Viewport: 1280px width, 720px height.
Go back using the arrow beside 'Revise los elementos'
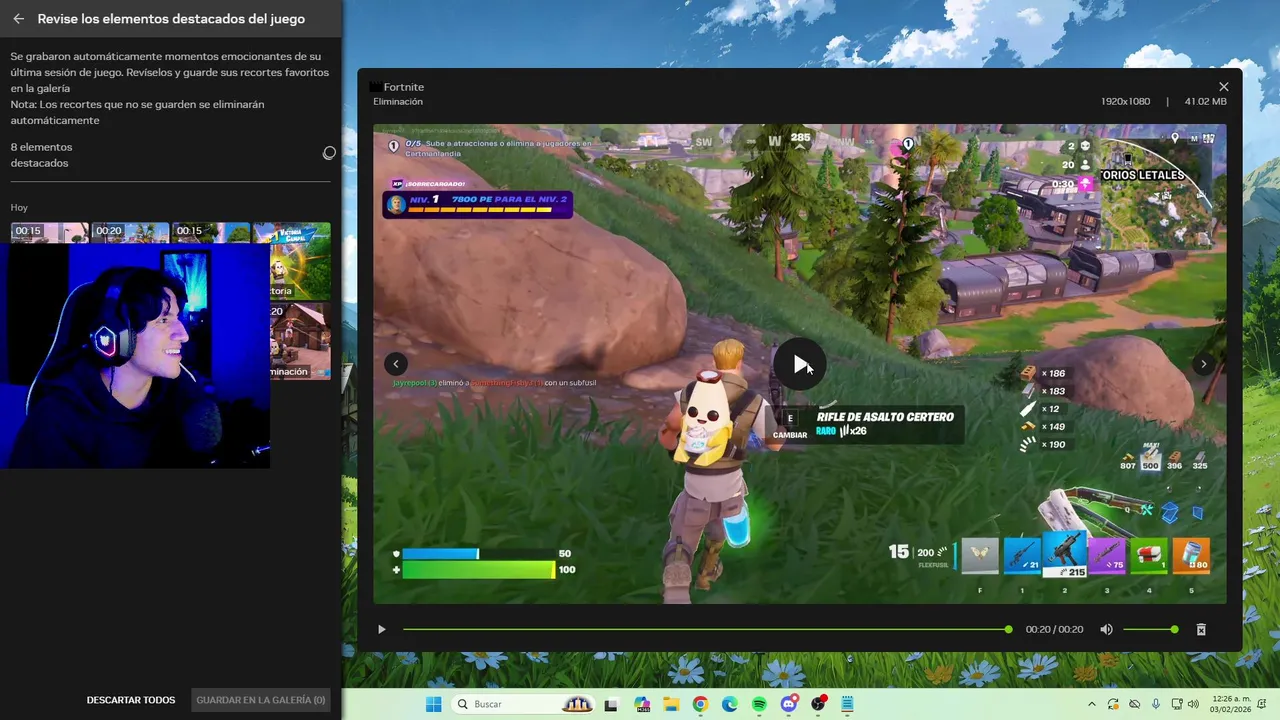pyautogui.click(x=18, y=19)
